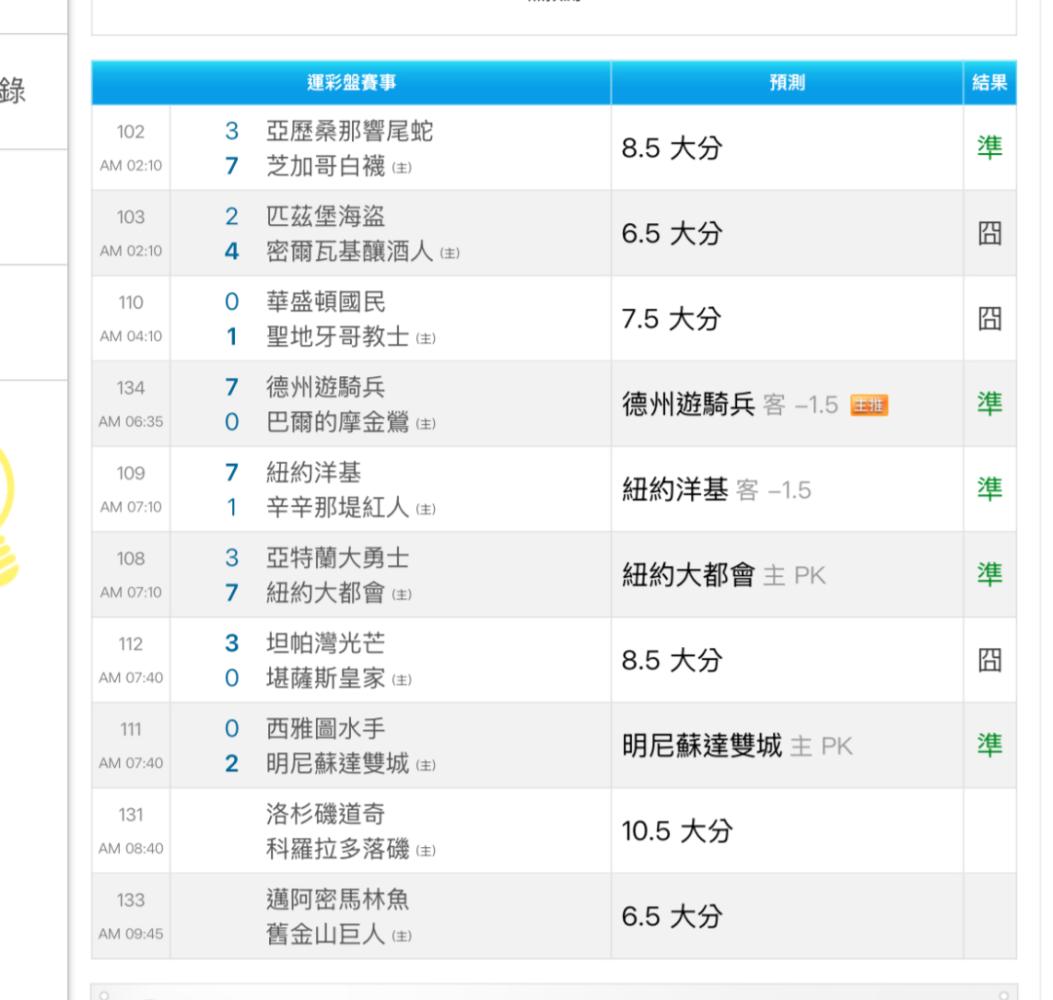Click team 堪薩斯皇家
The width and height of the screenshot is (1053, 1000).
(326, 678)
